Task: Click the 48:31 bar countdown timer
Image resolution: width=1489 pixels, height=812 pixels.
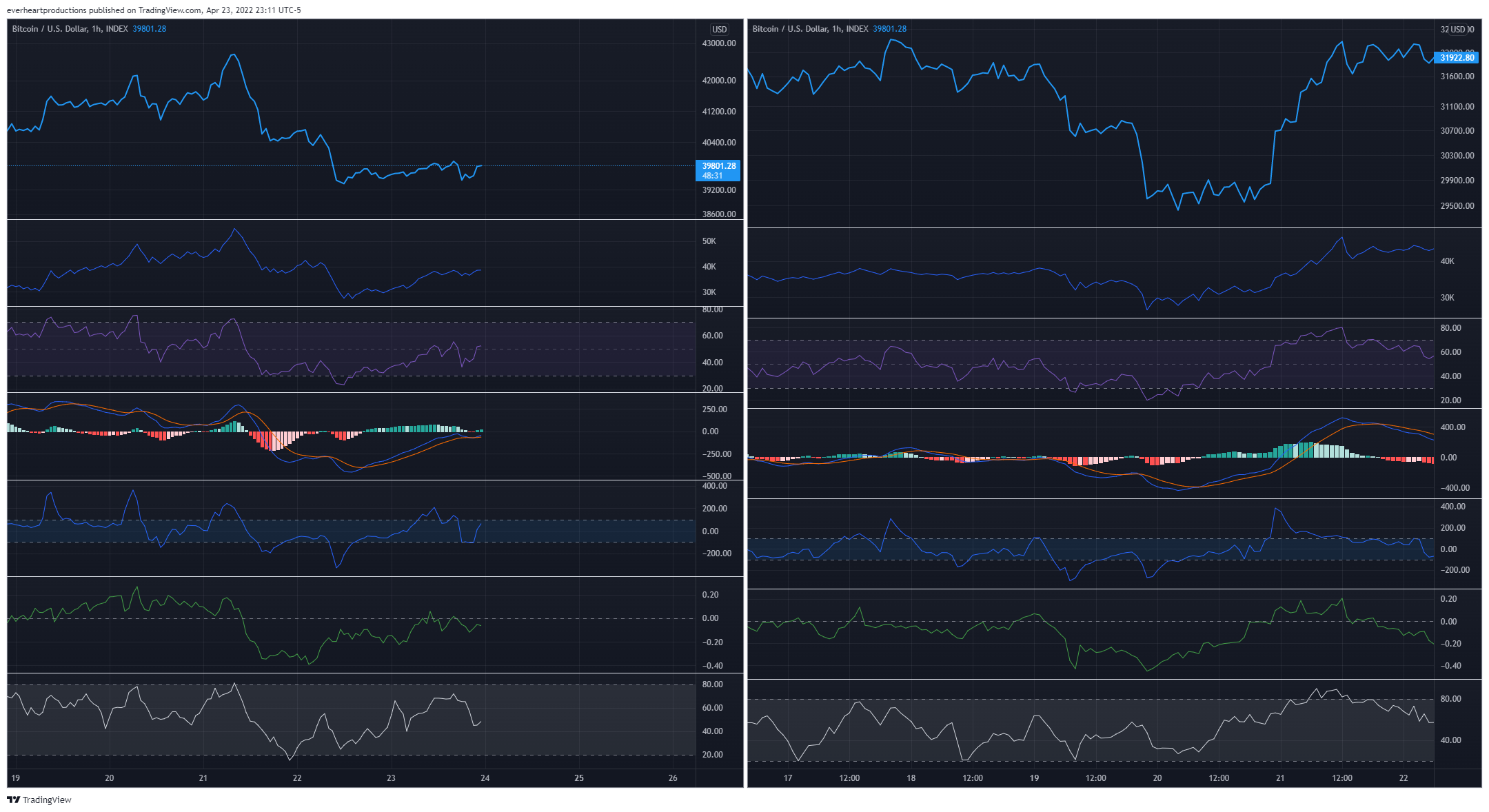Action: pyautogui.click(x=713, y=176)
